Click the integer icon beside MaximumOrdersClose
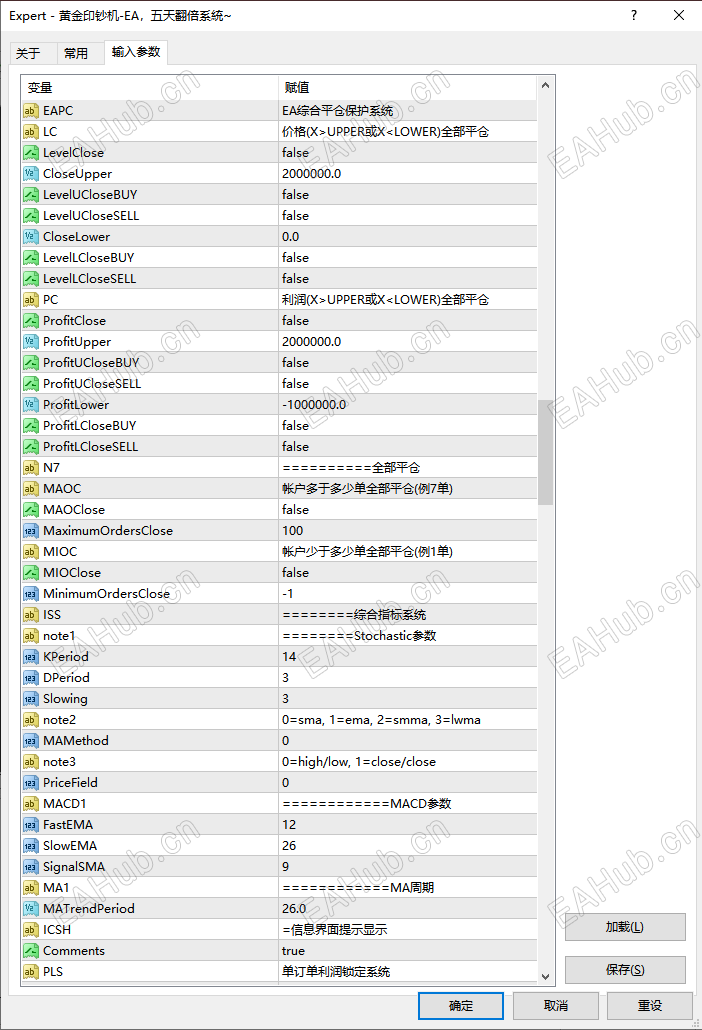Screen dimensions: 702x1030 coord(31,531)
